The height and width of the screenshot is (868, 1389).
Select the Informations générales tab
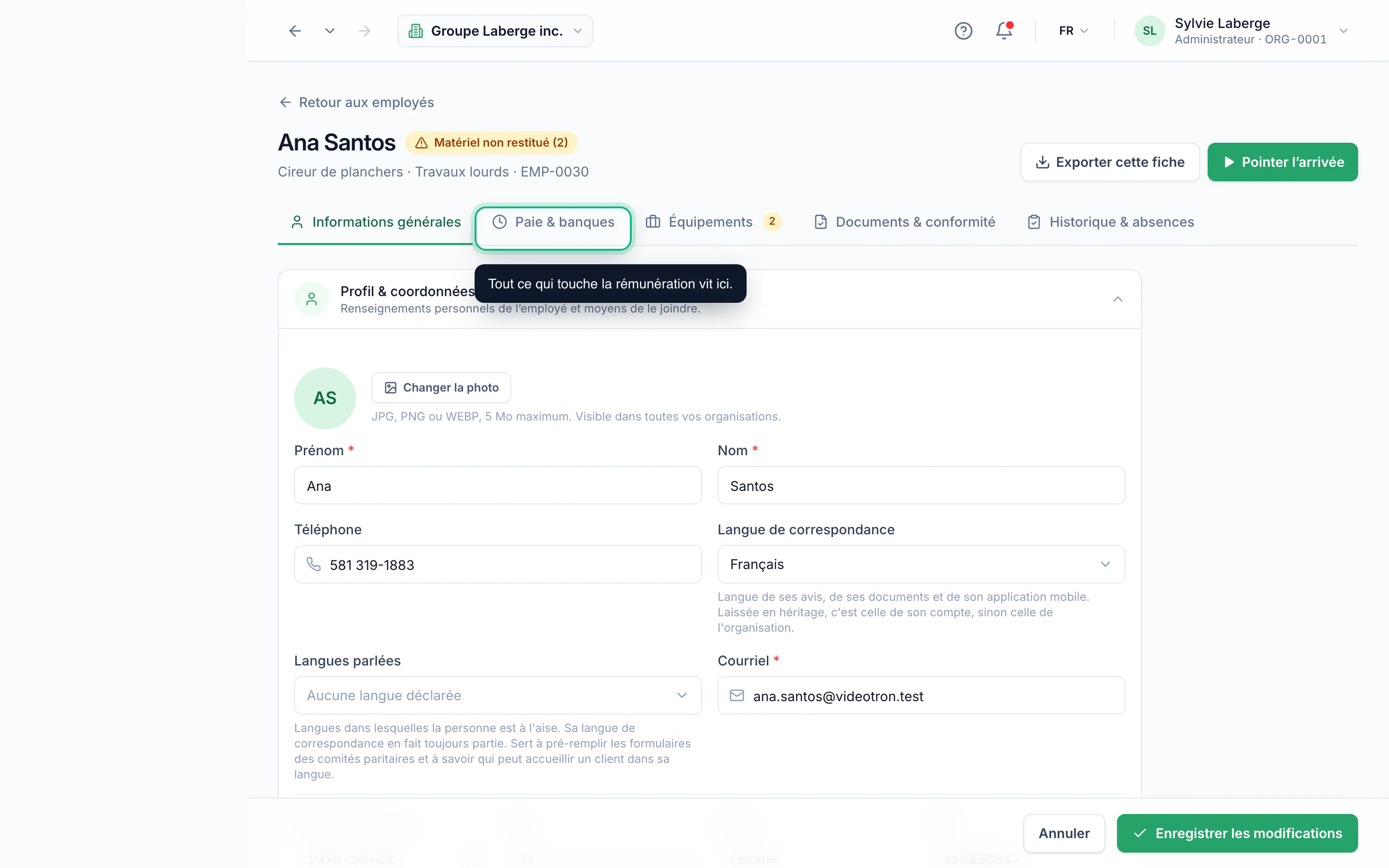(375, 222)
